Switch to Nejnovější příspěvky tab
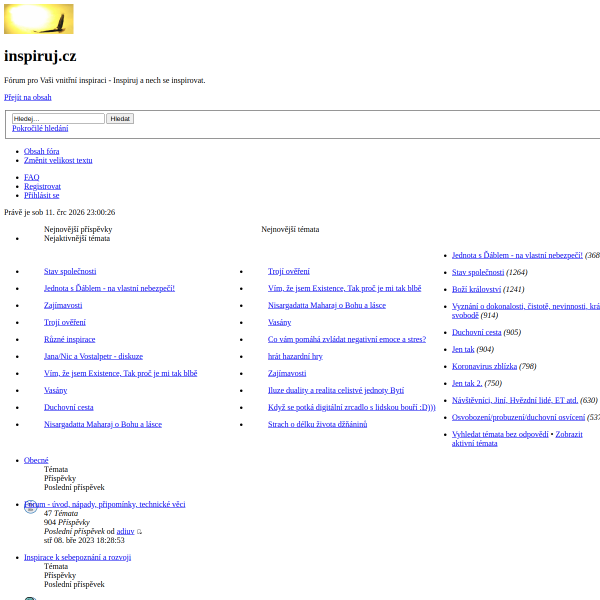 pyautogui.click(x=78, y=229)
